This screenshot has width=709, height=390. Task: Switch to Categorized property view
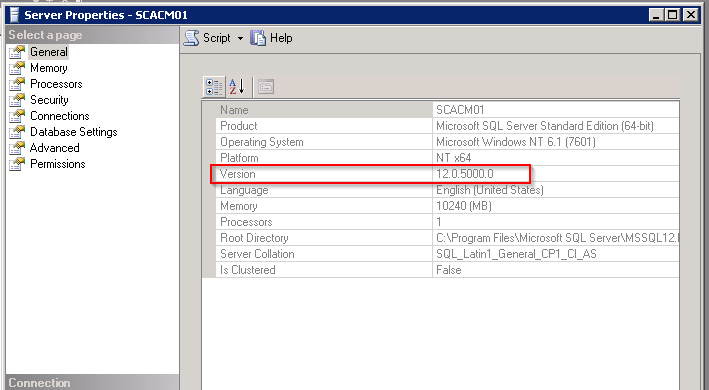pos(214,87)
